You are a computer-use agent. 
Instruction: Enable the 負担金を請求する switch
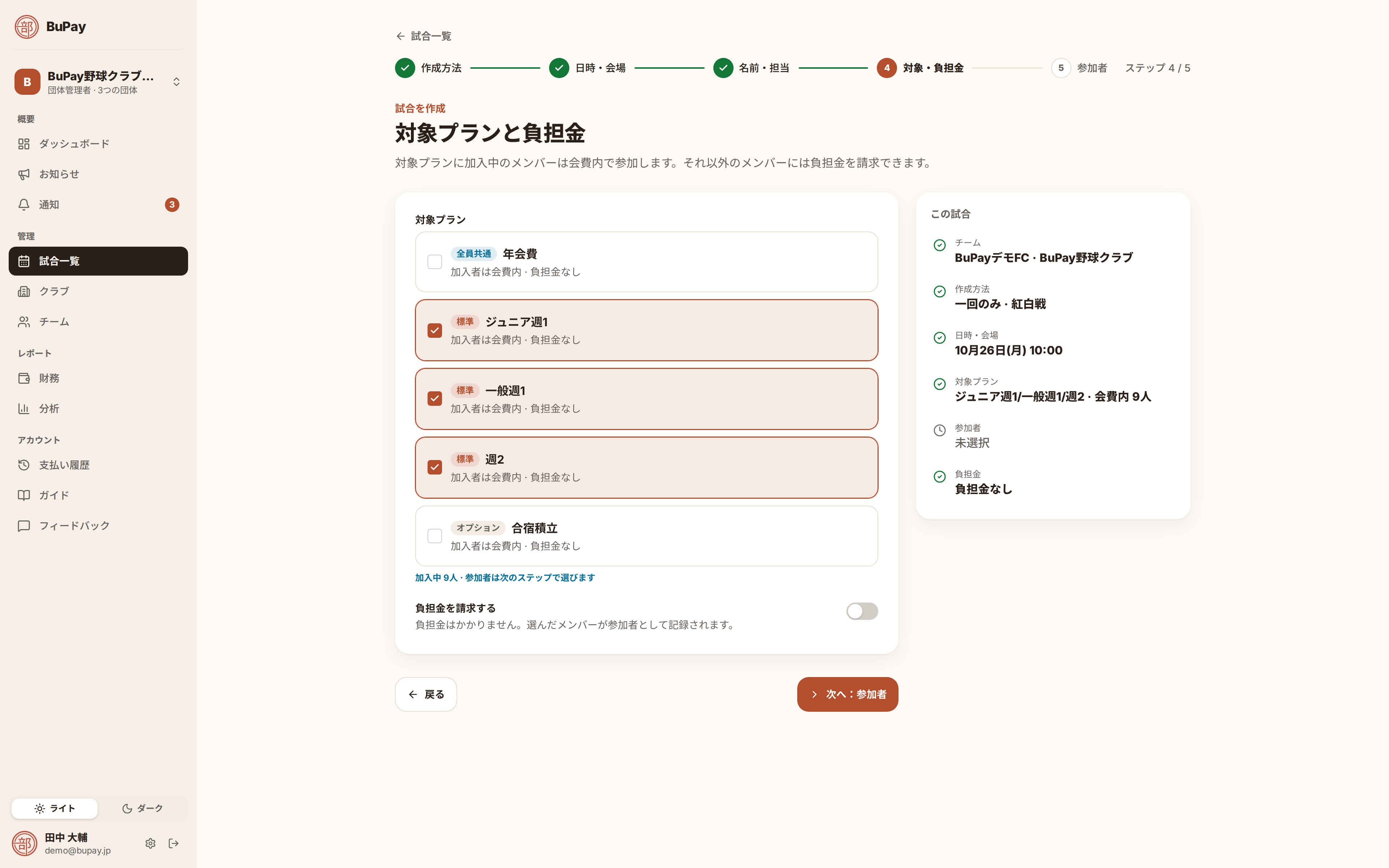[862, 611]
